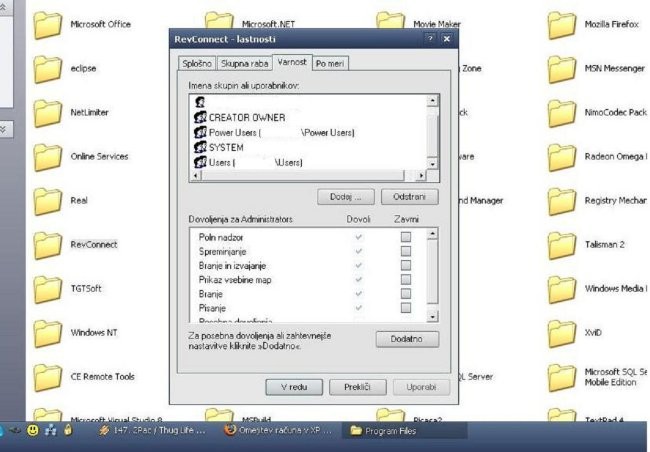Click the TGTSoft folder name label
This screenshot has width=650, height=452.
click(86, 289)
